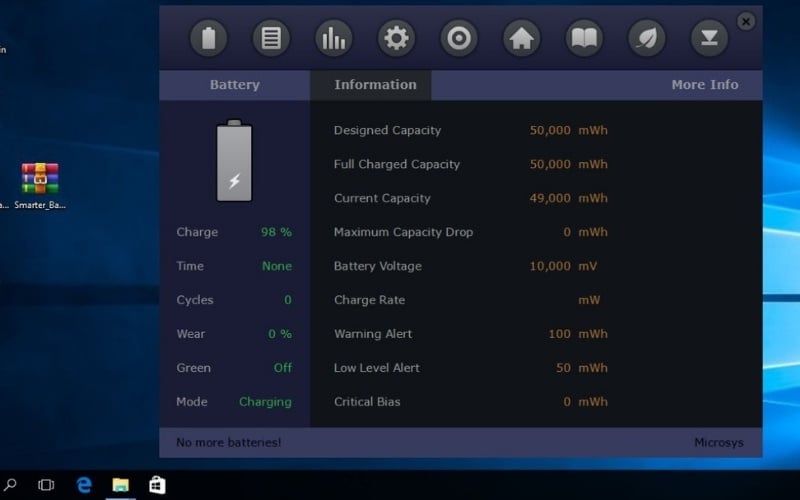Click the Wear 0 % value
Image resolution: width=800 pixels, height=500 pixels.
[280, 334]
